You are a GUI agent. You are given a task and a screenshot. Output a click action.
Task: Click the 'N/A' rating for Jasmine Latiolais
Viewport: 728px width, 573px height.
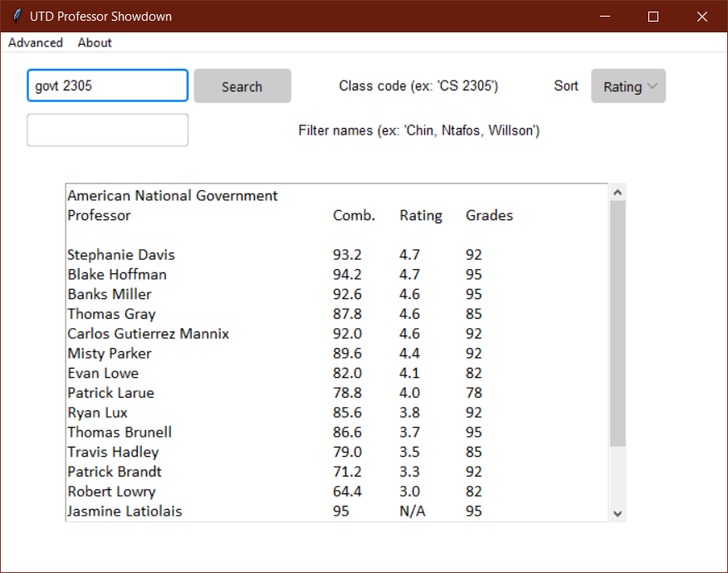click(x=412, y=511)
